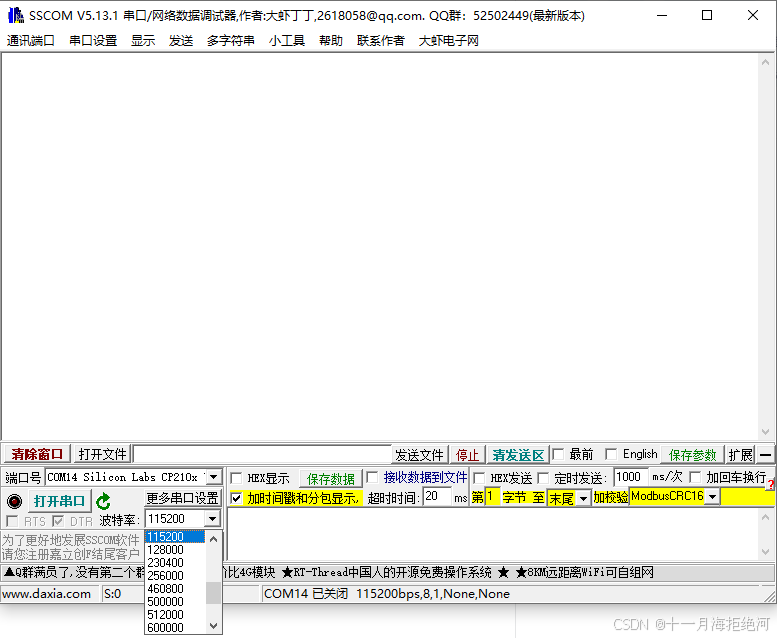Toggle the 加回车换行 checkbox
The image size is (777, 638).
[695, 477]
